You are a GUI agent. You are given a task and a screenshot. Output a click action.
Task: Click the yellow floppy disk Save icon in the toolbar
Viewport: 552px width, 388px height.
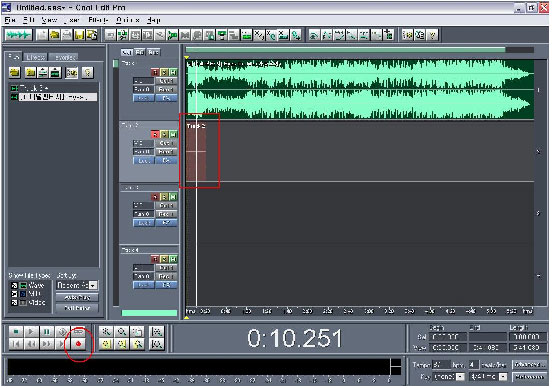point(80,35)
